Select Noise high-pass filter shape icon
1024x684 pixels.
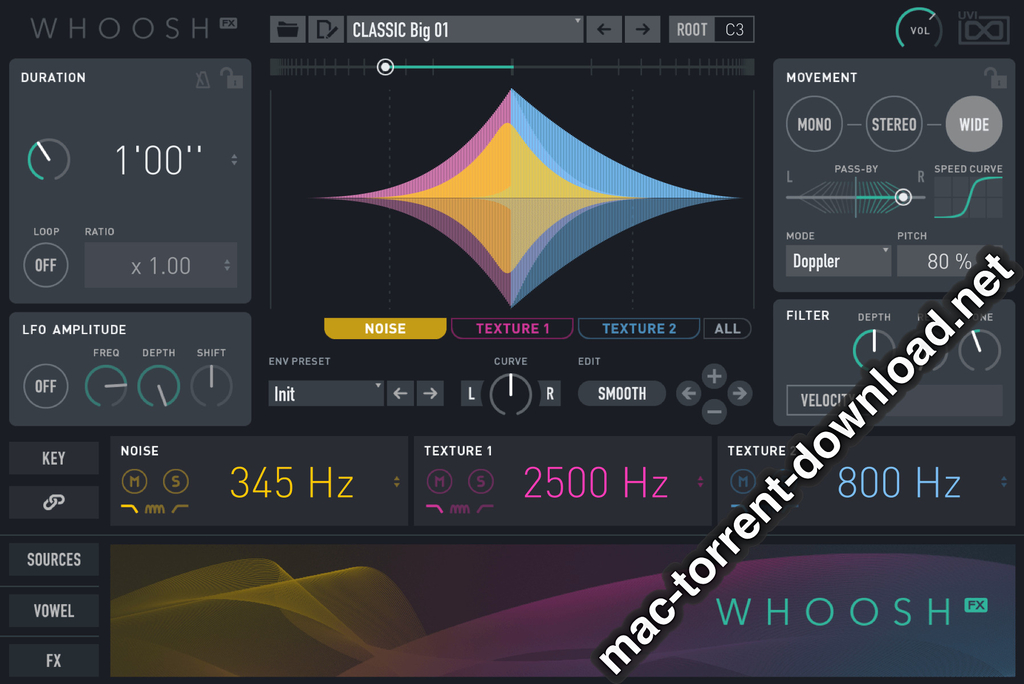[x=180, y=508]
